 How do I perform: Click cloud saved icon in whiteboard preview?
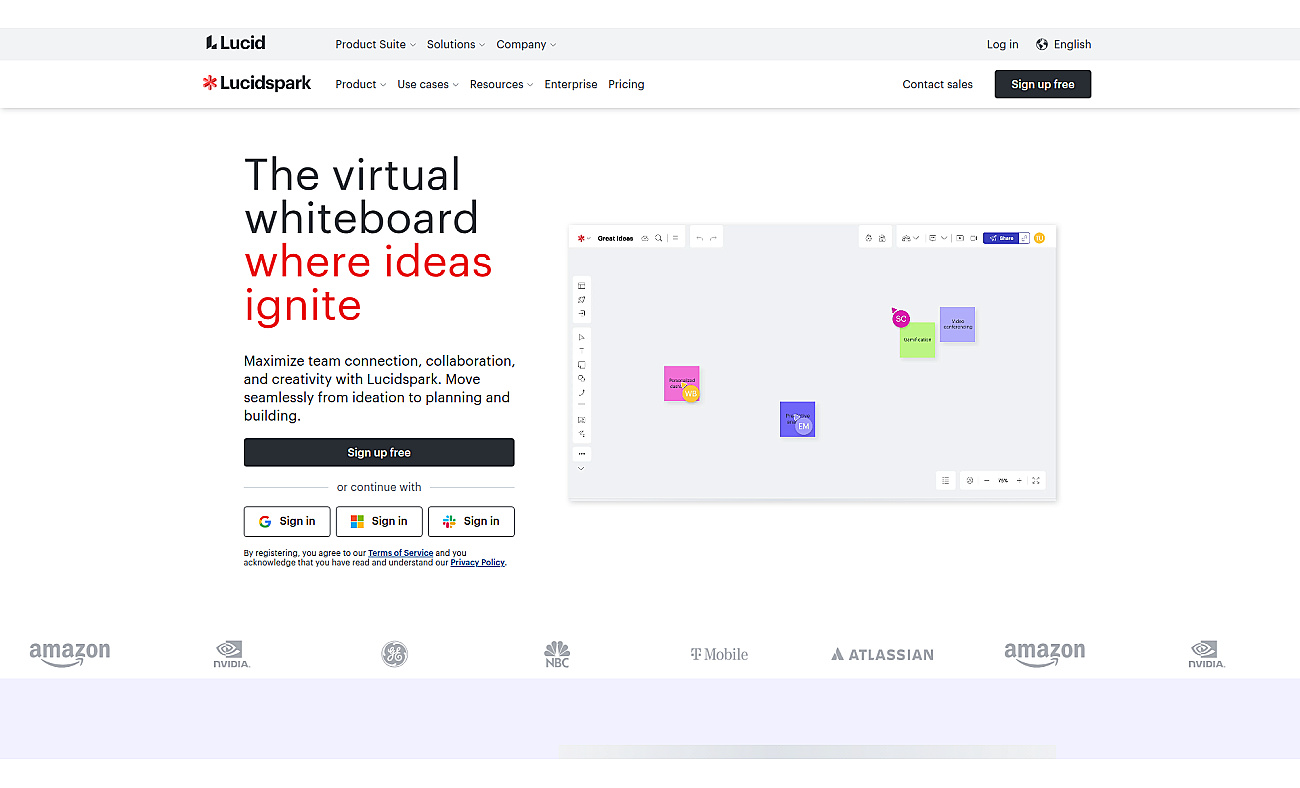(645, 238)
